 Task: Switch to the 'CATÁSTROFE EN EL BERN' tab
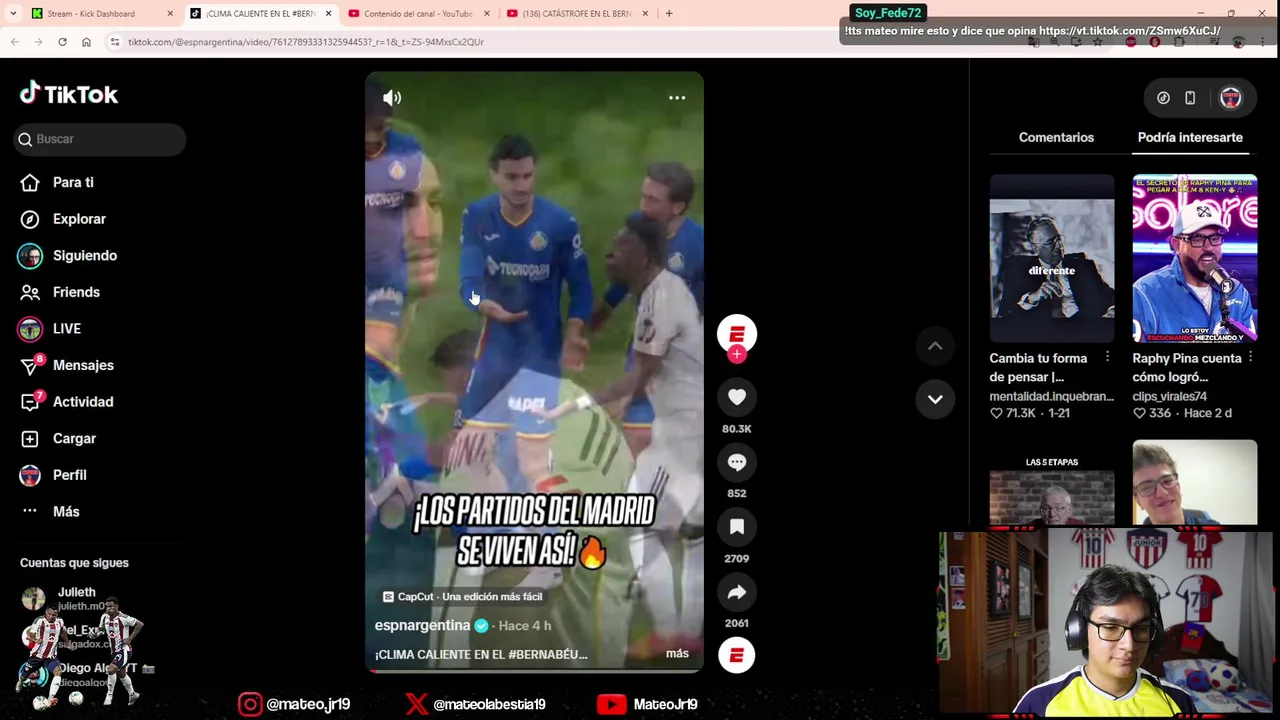[x=577, y=14]
